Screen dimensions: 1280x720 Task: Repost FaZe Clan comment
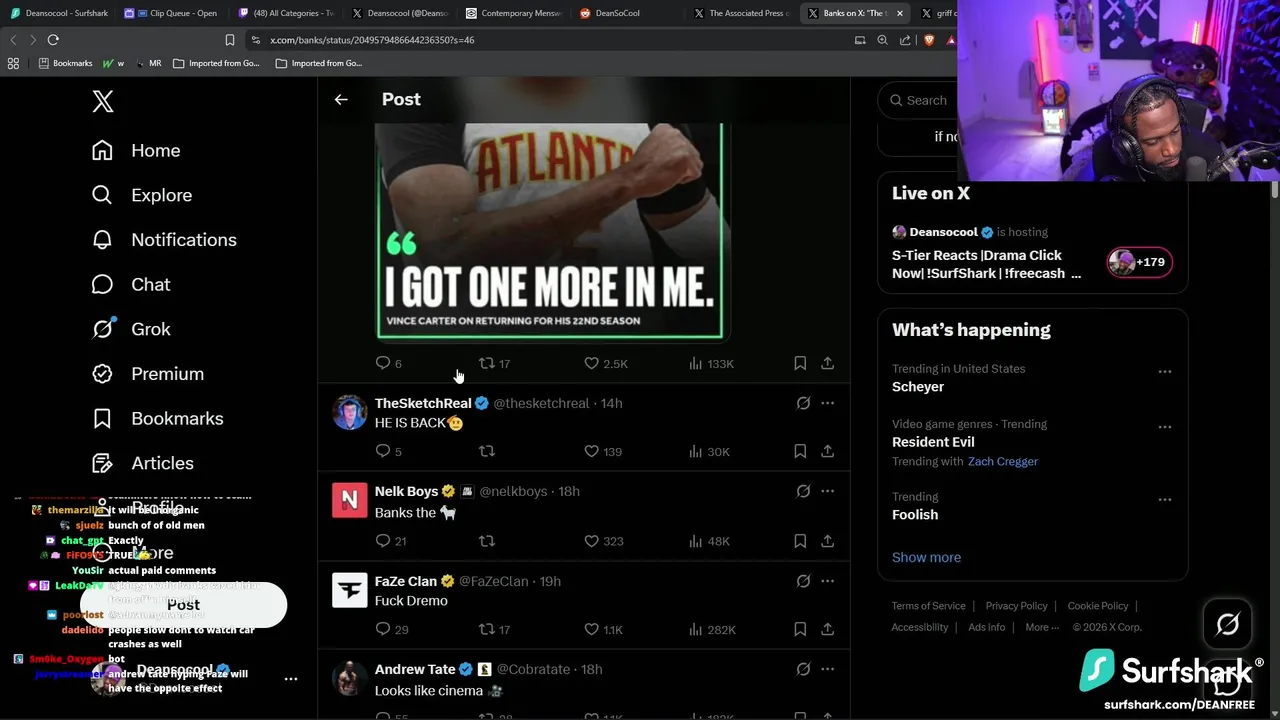coord(487,629)
